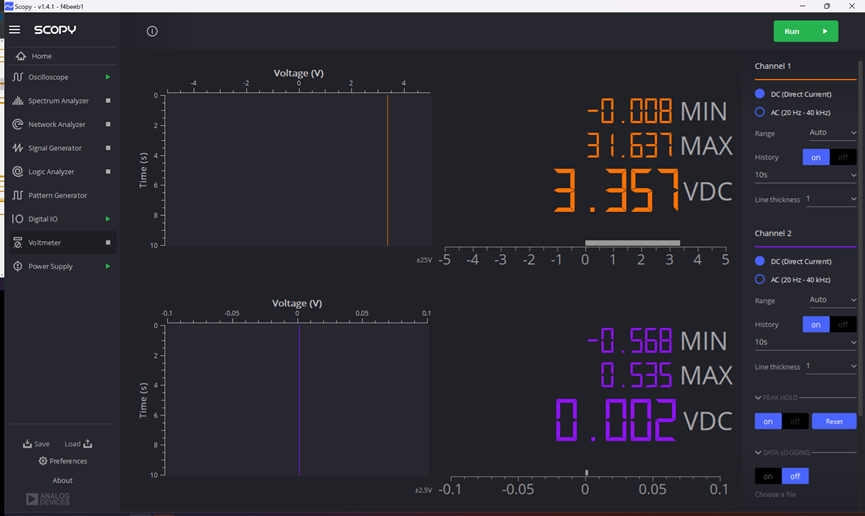
Task: Click the Load label
Action: point(72,444)
